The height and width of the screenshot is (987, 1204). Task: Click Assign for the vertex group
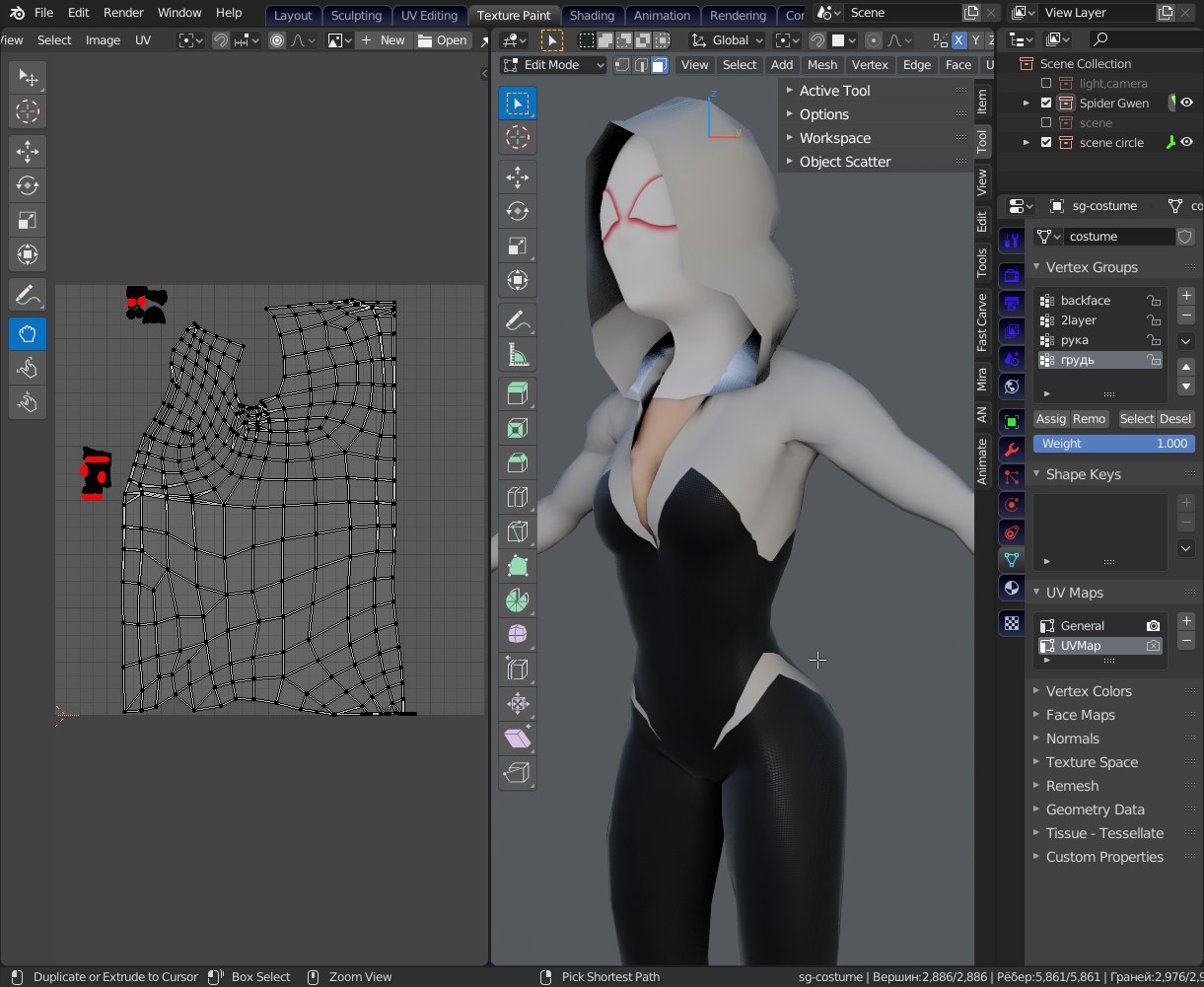click(1051, 419)
